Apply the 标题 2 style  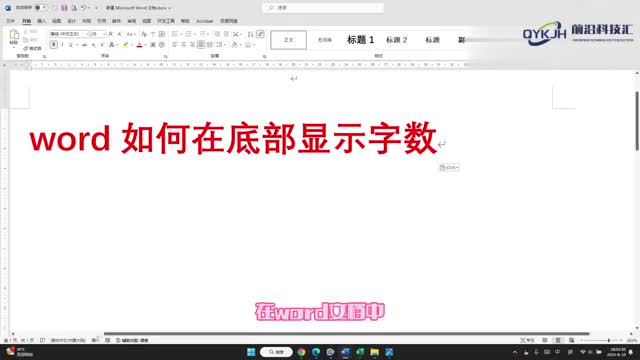tap(396, 40)
